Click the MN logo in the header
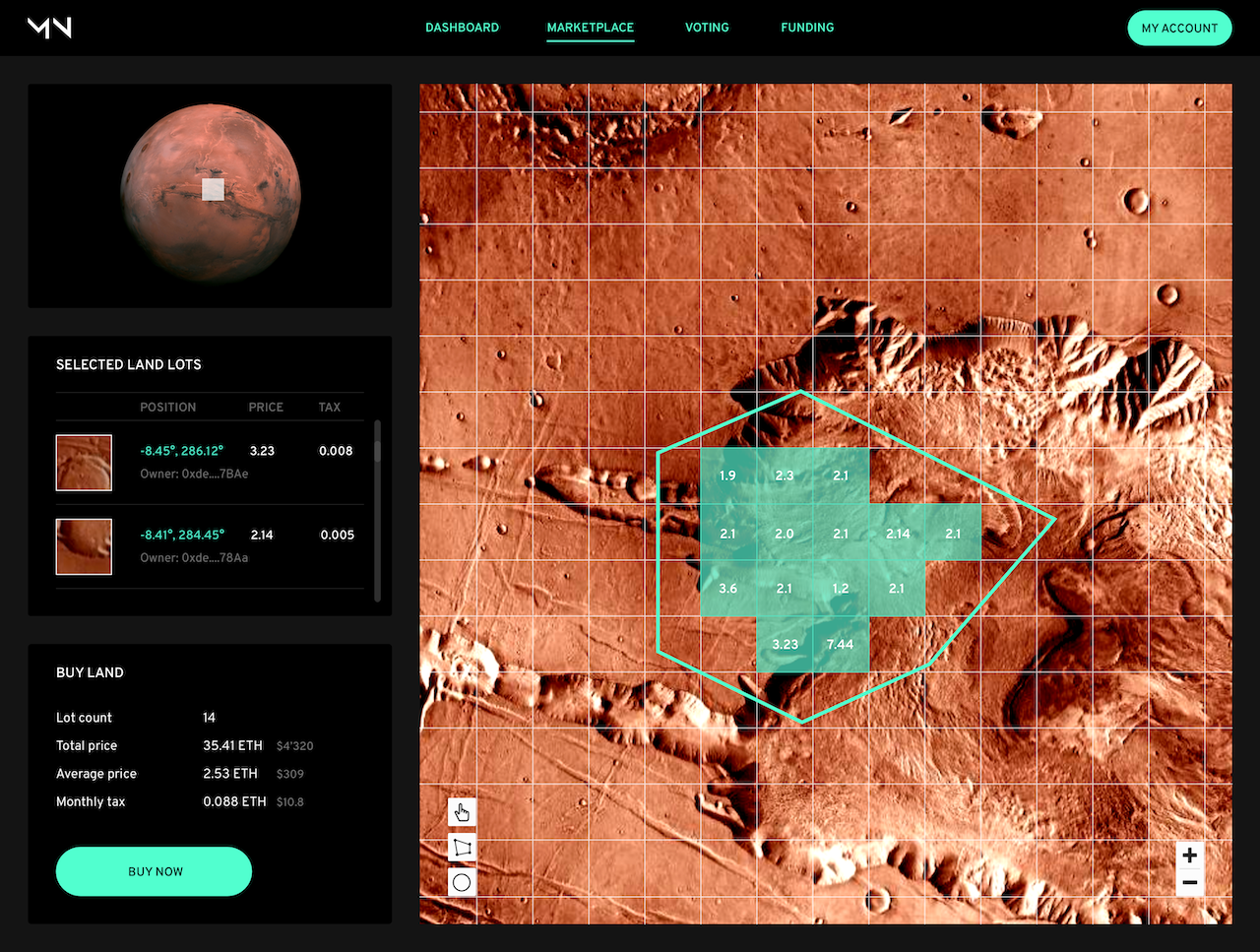Image resolution: width=1260 pixels, height=952 pixels. click(48, 28)
